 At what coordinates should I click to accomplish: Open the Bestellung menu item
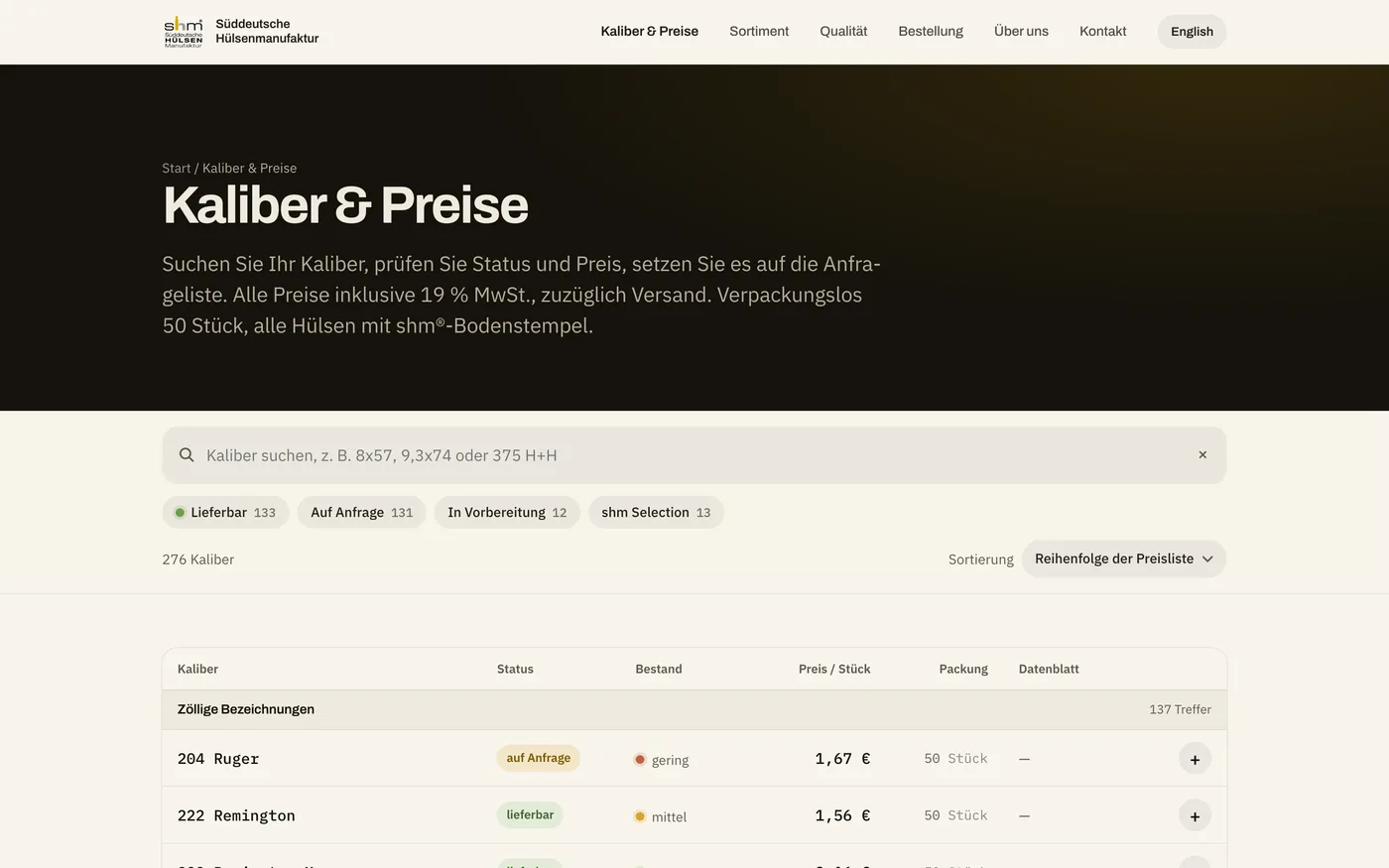pos(931,32)
